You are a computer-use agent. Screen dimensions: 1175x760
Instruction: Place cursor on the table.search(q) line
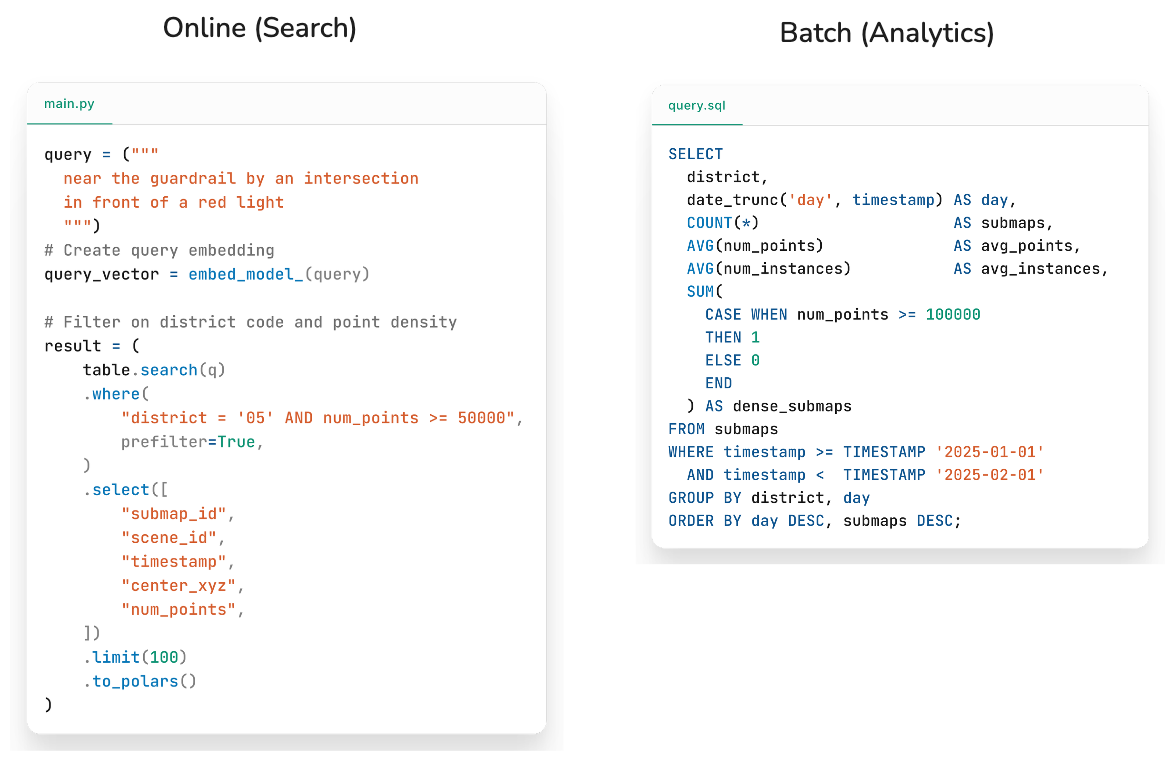(154, 370)
